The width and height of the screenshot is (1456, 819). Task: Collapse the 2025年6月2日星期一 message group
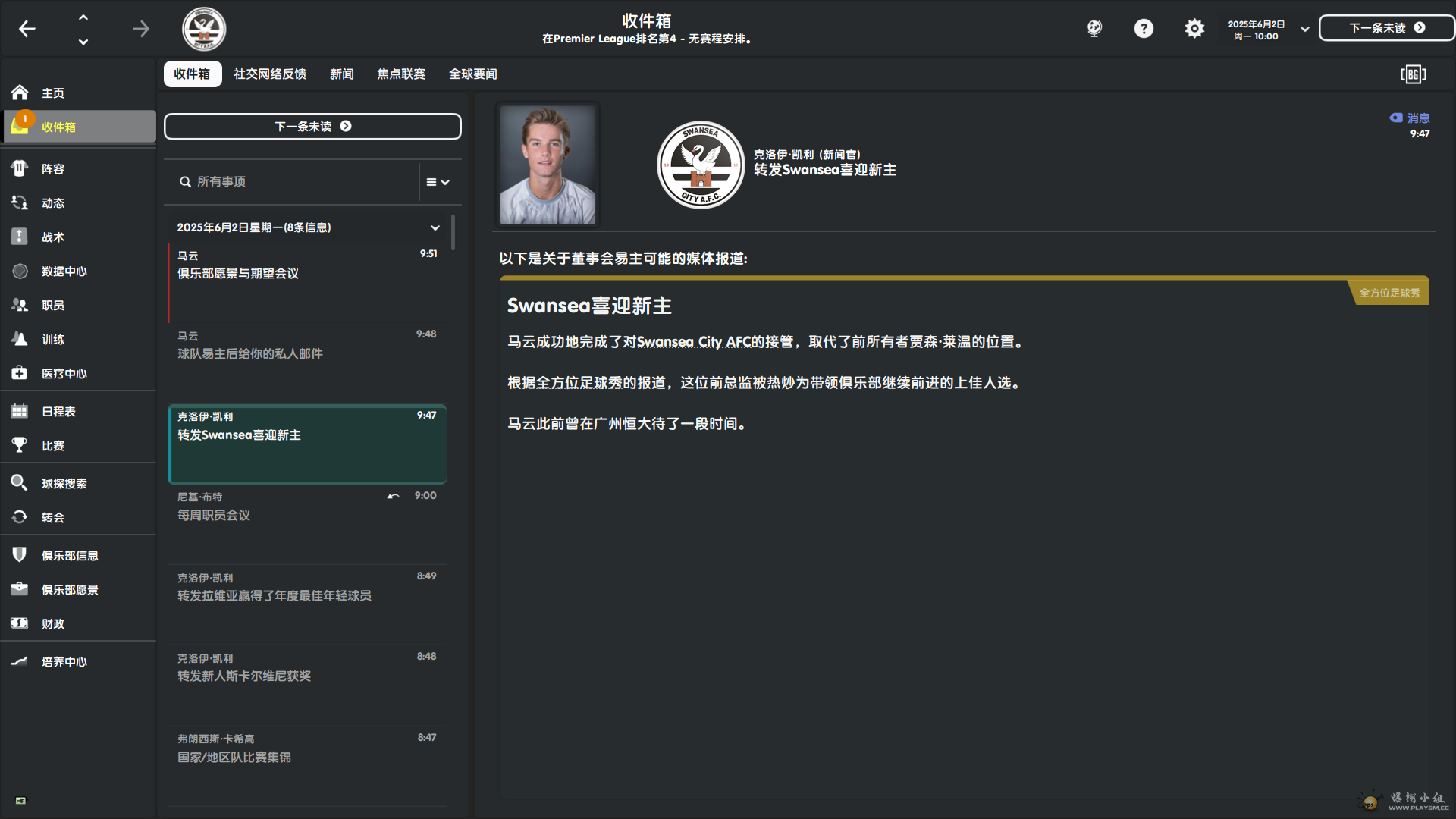pos(435,227)
